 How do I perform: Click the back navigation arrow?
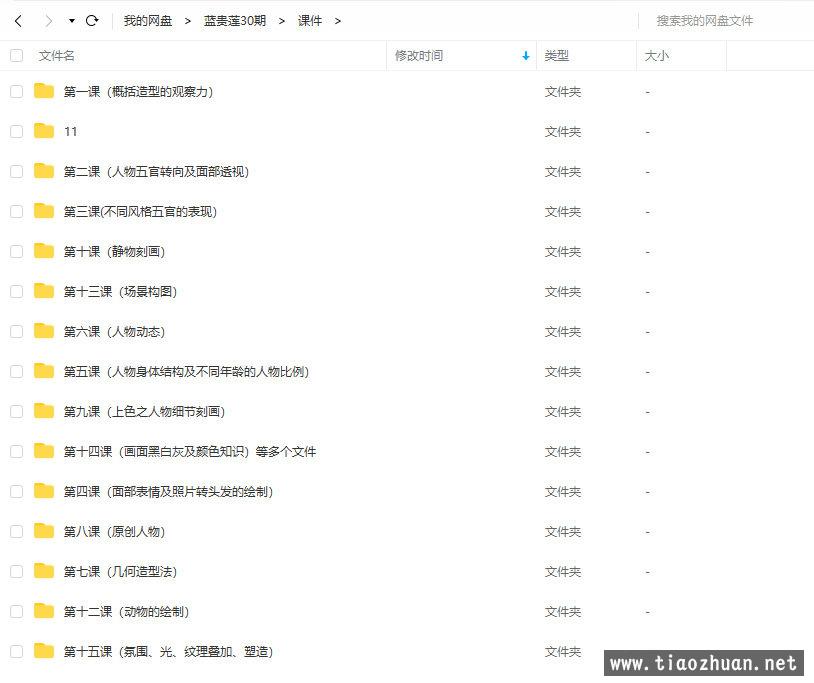(18, 20)
